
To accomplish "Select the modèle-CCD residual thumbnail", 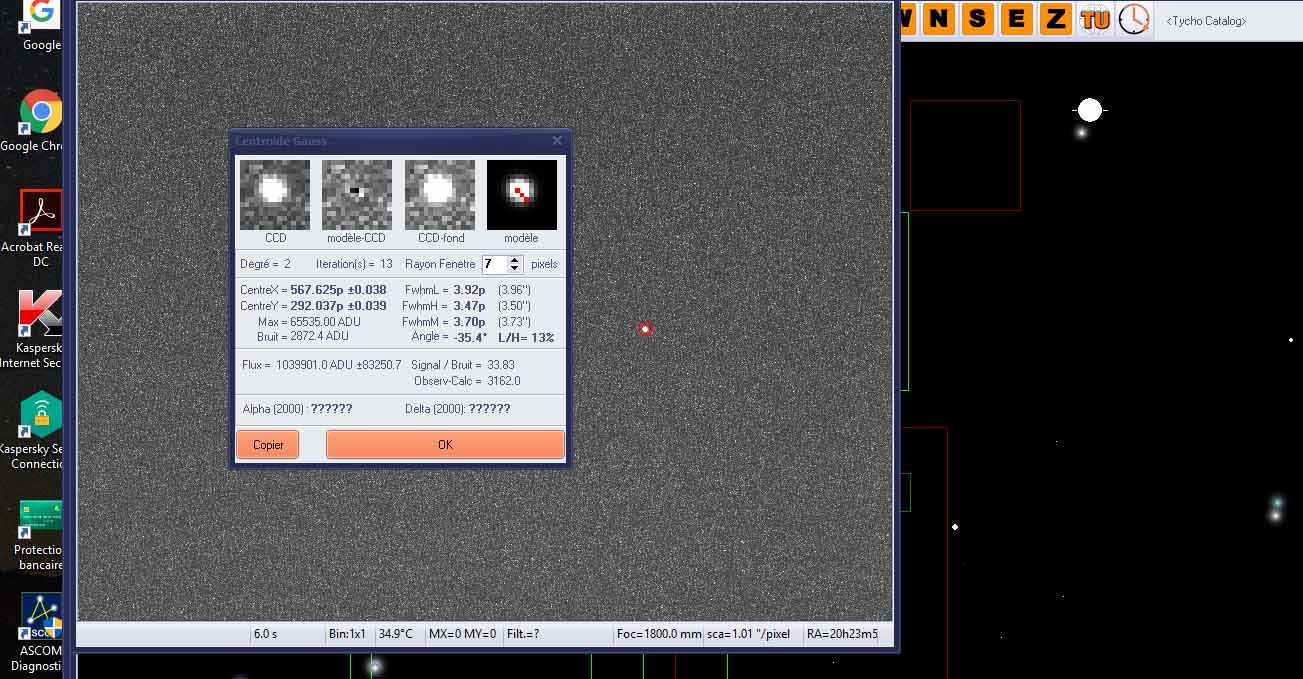I will (357, 195).
